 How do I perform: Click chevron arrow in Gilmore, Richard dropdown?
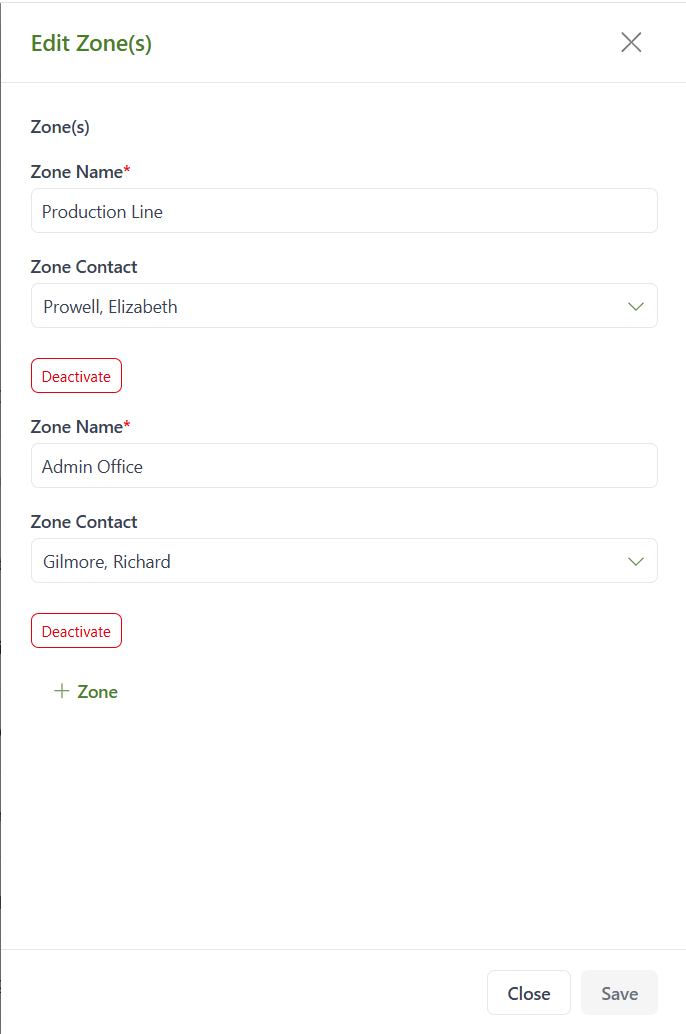pyautogui.click(x=636, y=561)
